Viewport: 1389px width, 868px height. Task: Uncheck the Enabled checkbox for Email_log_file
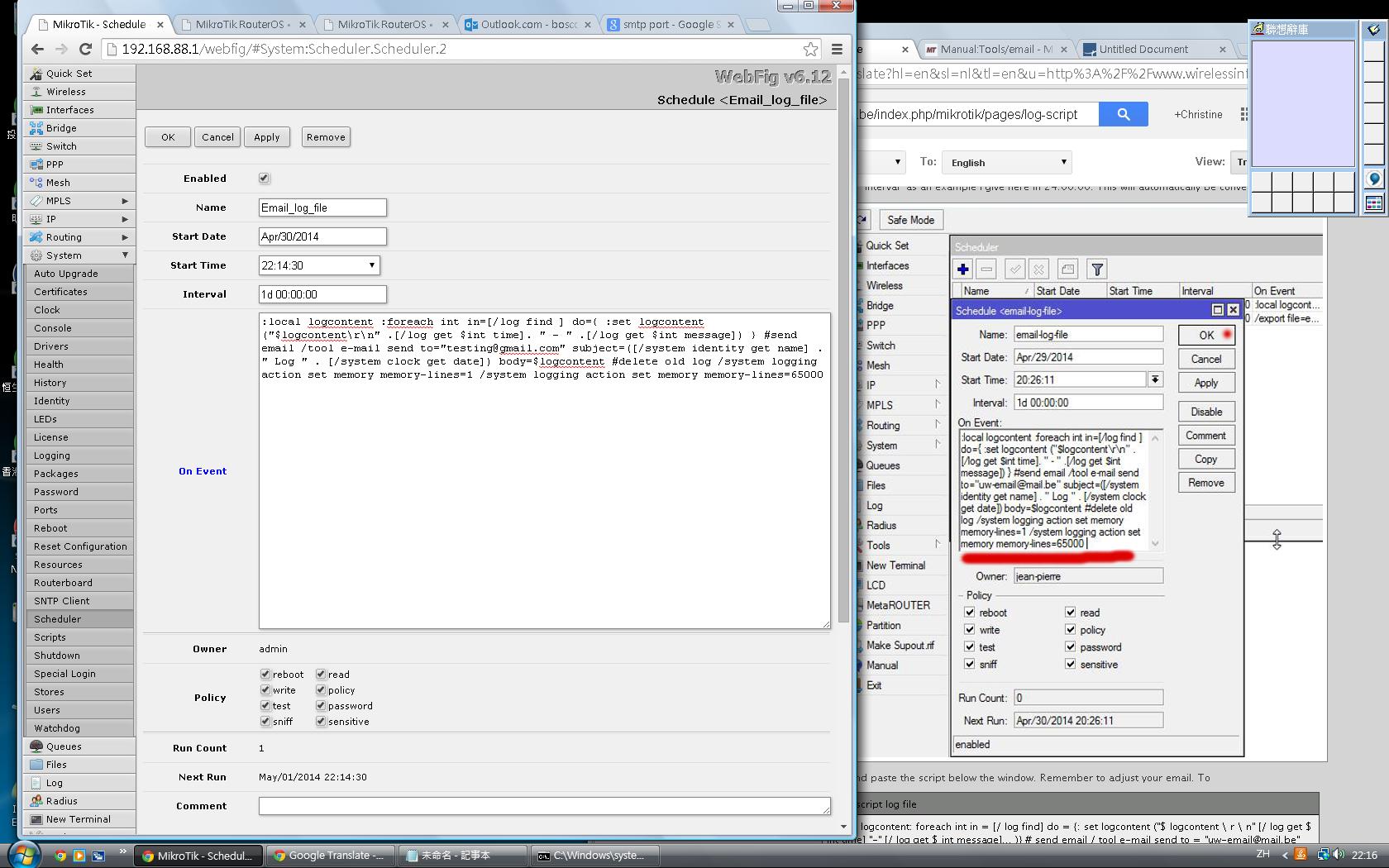coord(263,177)
